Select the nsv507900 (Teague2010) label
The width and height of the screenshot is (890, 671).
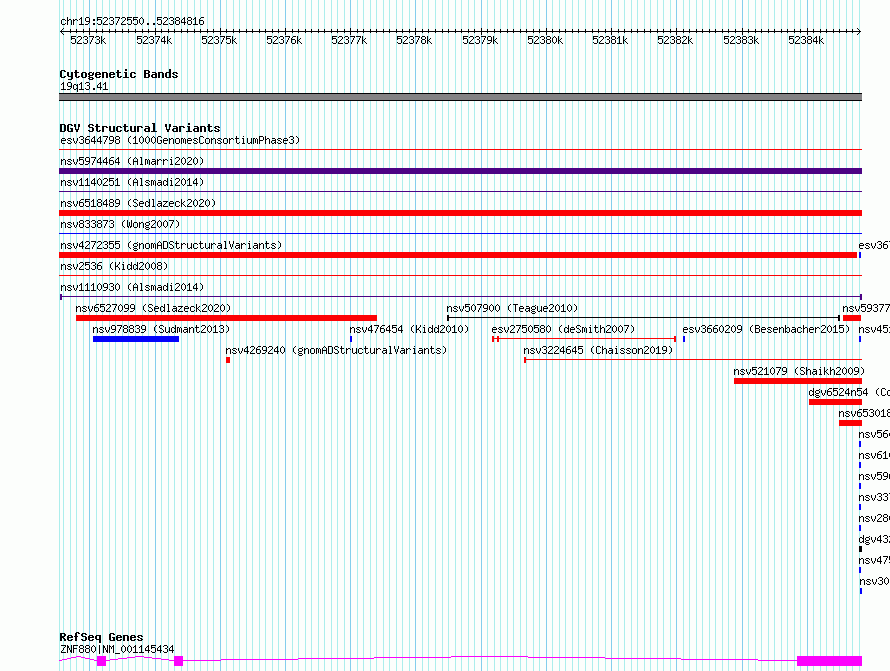(x=512, y=308)
